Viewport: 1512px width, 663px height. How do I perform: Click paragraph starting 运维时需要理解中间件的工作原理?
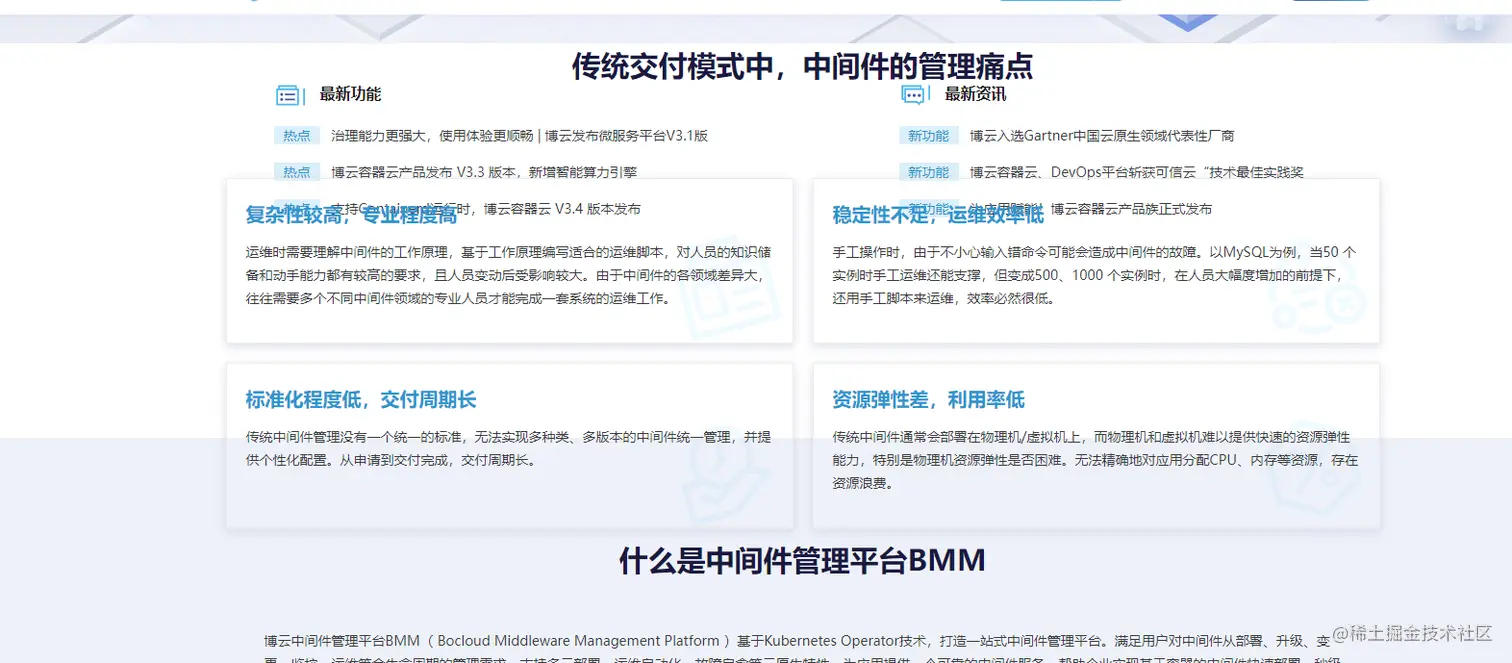[x=508, y=275]
